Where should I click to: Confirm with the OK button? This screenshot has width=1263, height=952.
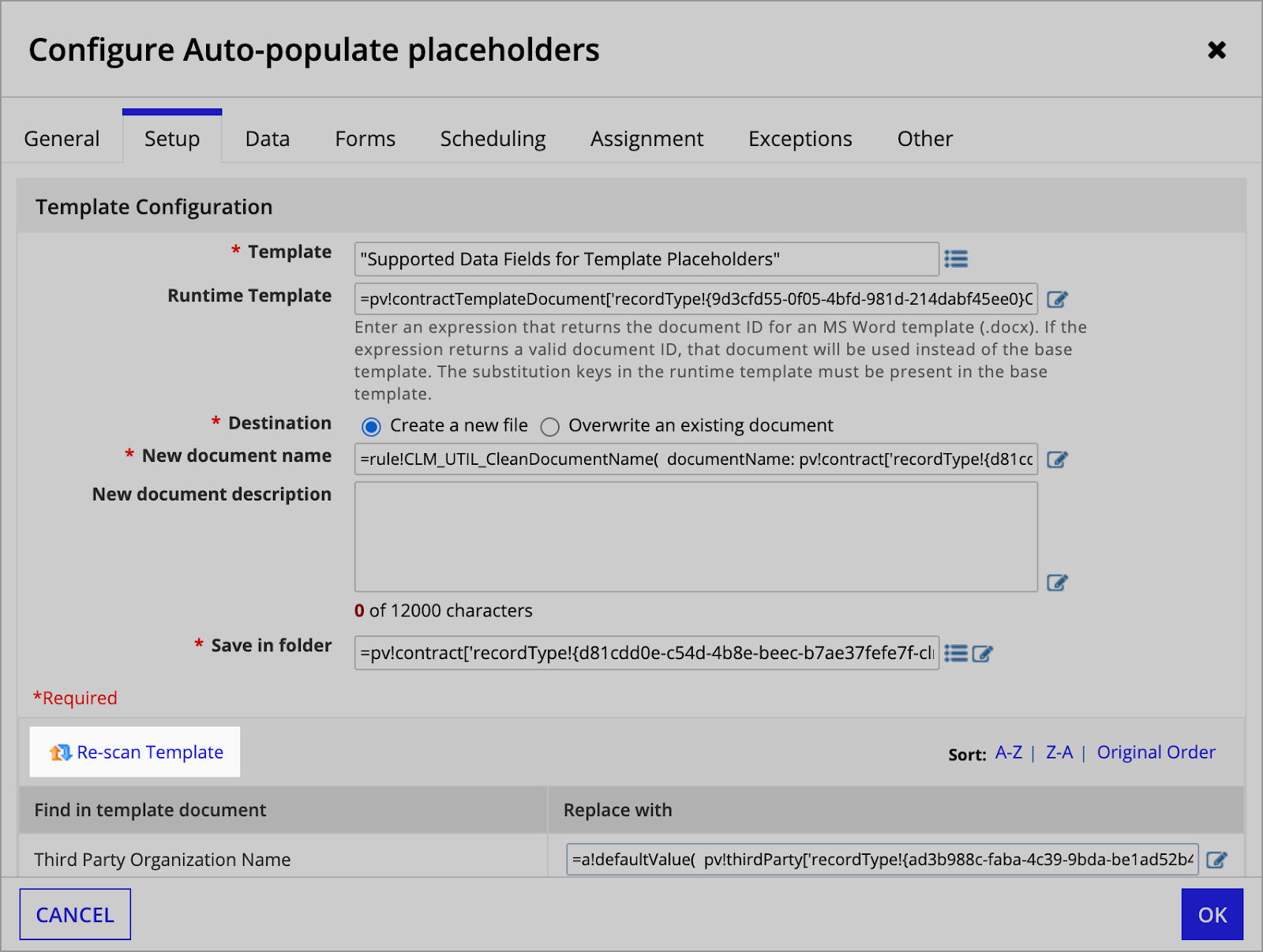pos(1212,914)
